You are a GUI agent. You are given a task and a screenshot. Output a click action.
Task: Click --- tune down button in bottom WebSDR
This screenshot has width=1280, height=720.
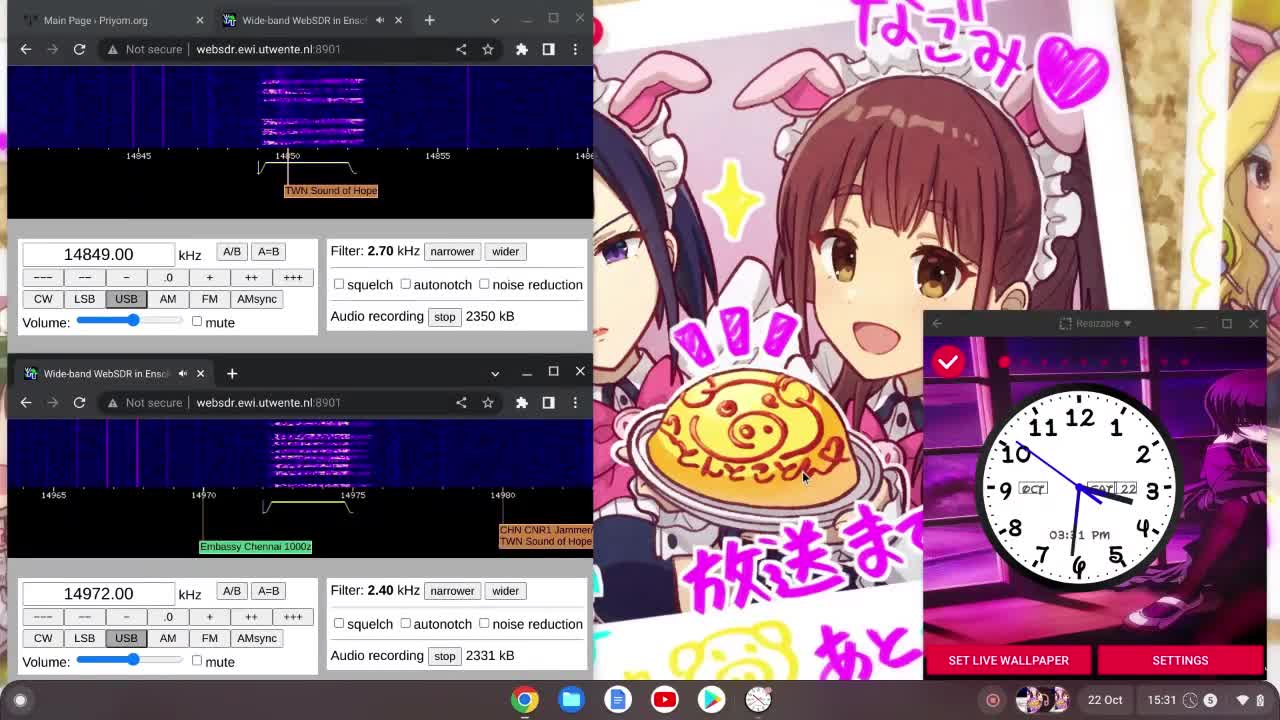click(x=43, y=617)
